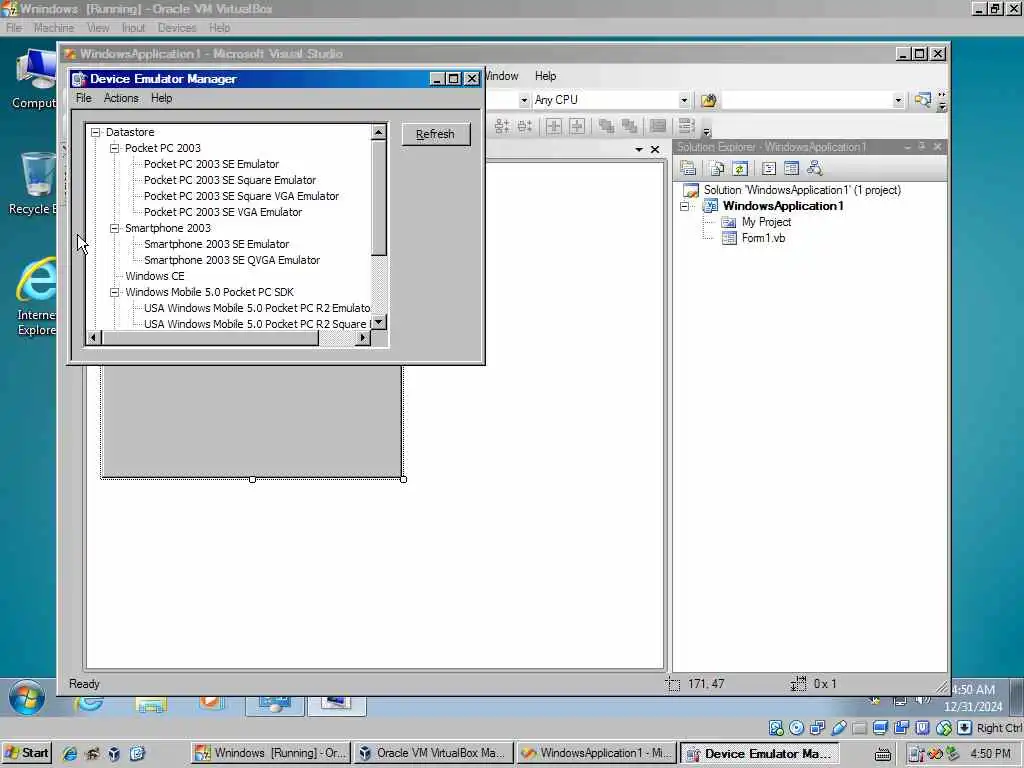Open the Find combo box dropdown arrow

tap(898, 100)
